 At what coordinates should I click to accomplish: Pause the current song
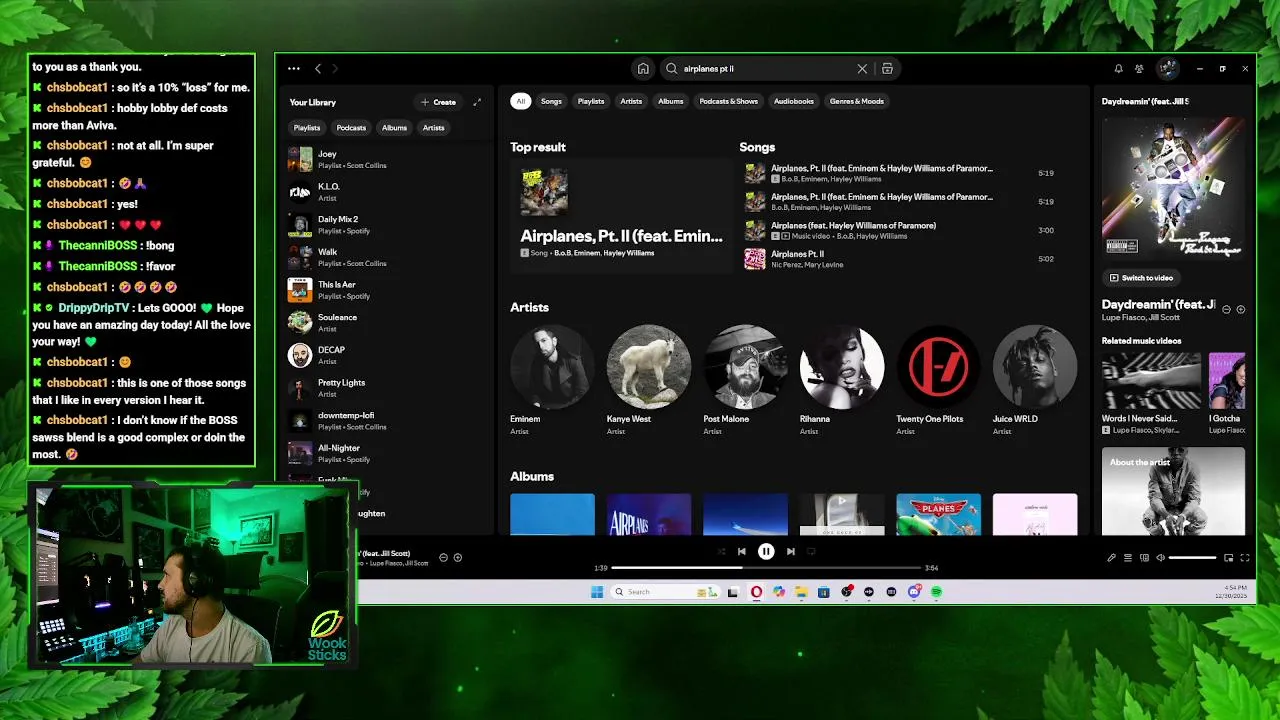(x=766, y=551)
